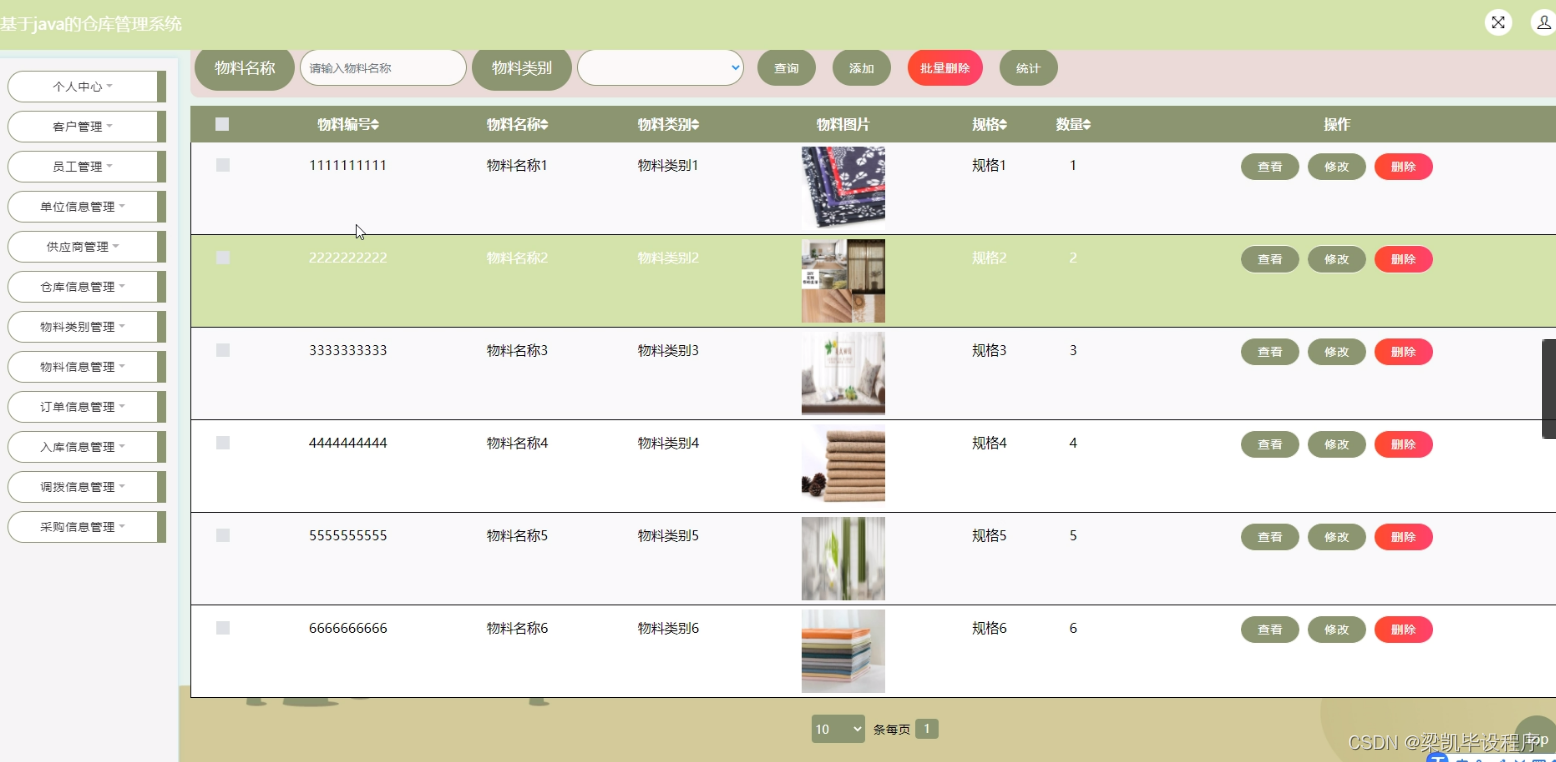Open the blue floral fabric image of 物料名称1
The image size is (1556, 762).
843,188
